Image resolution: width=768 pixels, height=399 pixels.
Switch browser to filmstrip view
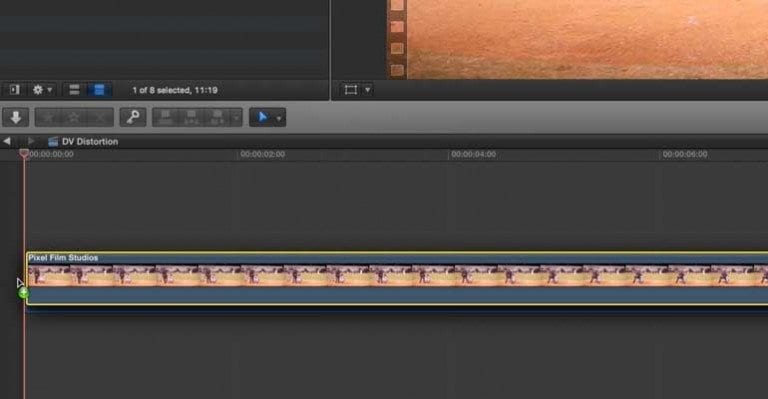[x=74, y=90]
